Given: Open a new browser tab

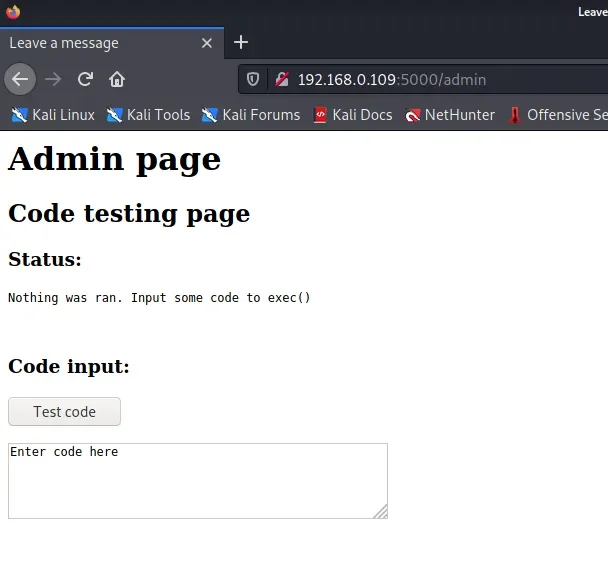Looking at the screenshot, I should tap(240, 42).
